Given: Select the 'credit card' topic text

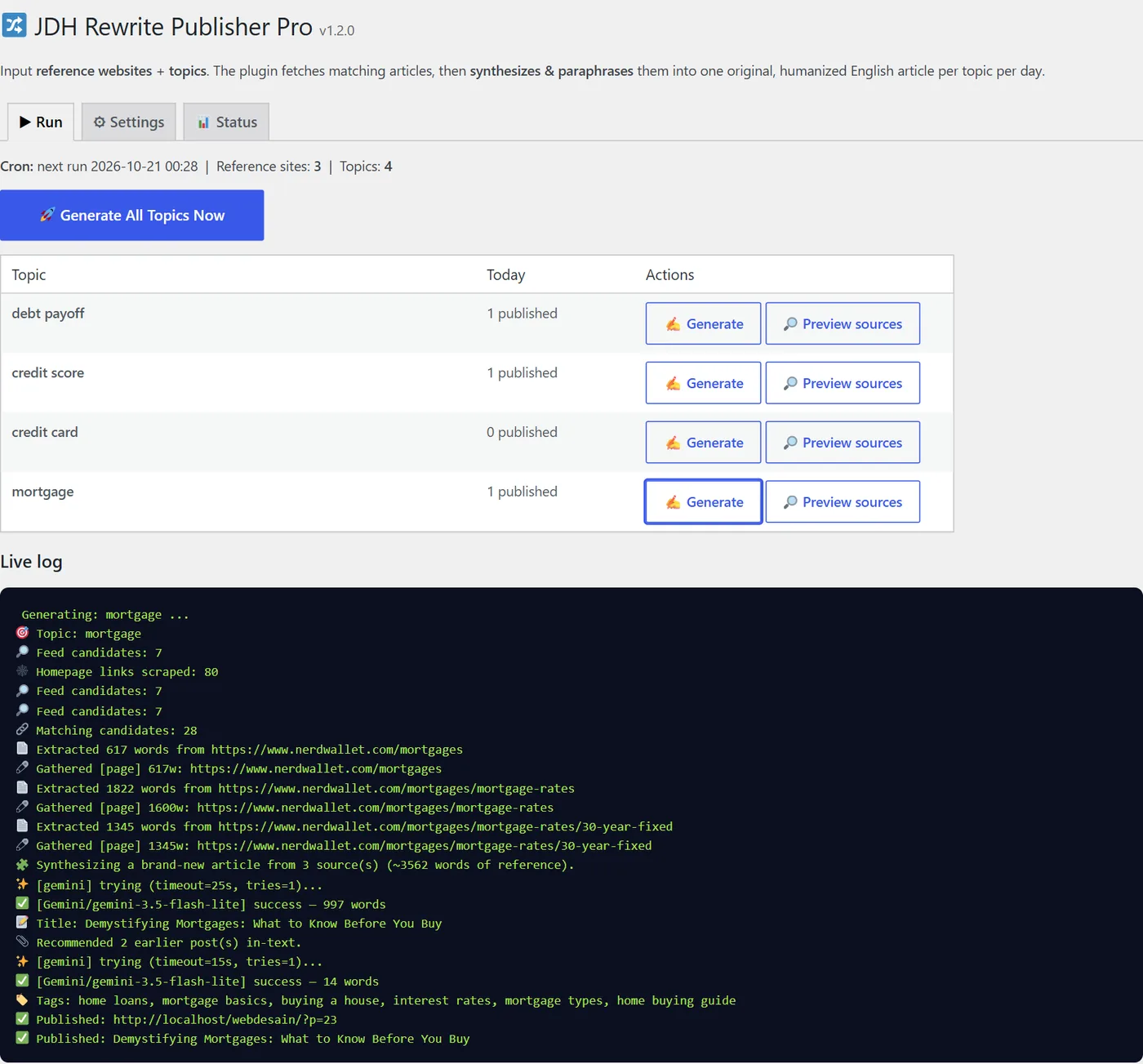Looking at the screenshot, I should (45, 432).
